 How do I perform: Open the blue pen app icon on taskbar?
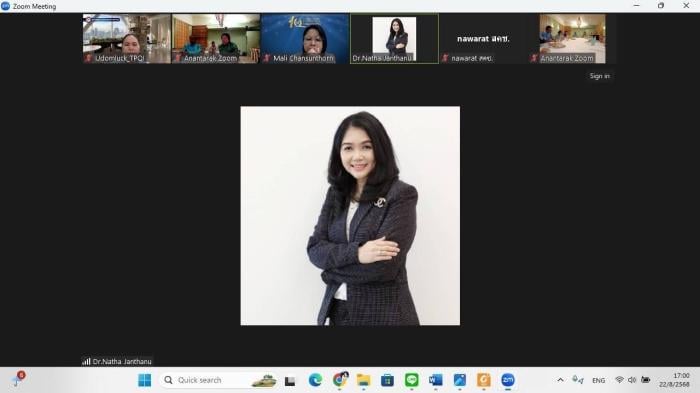click(x=460, y=380)
